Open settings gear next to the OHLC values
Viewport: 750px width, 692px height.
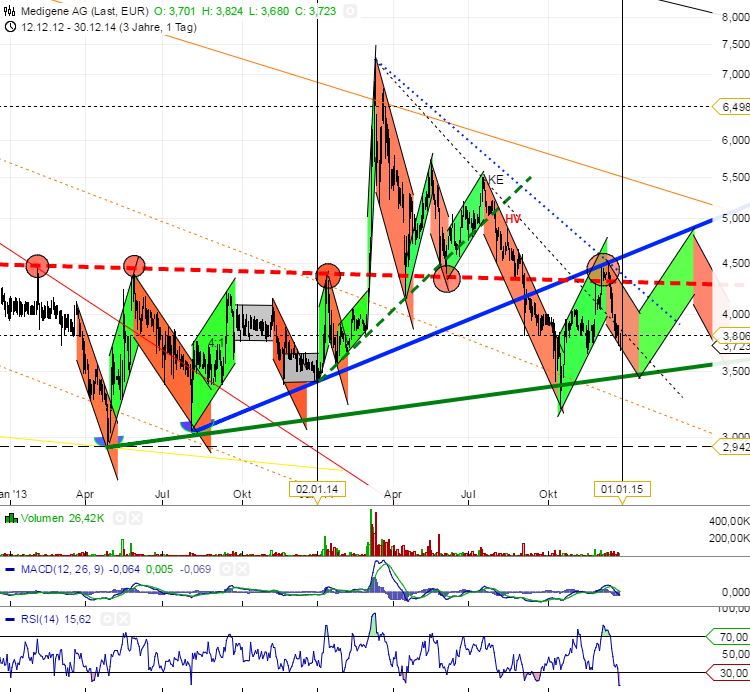tap(350, 11)
